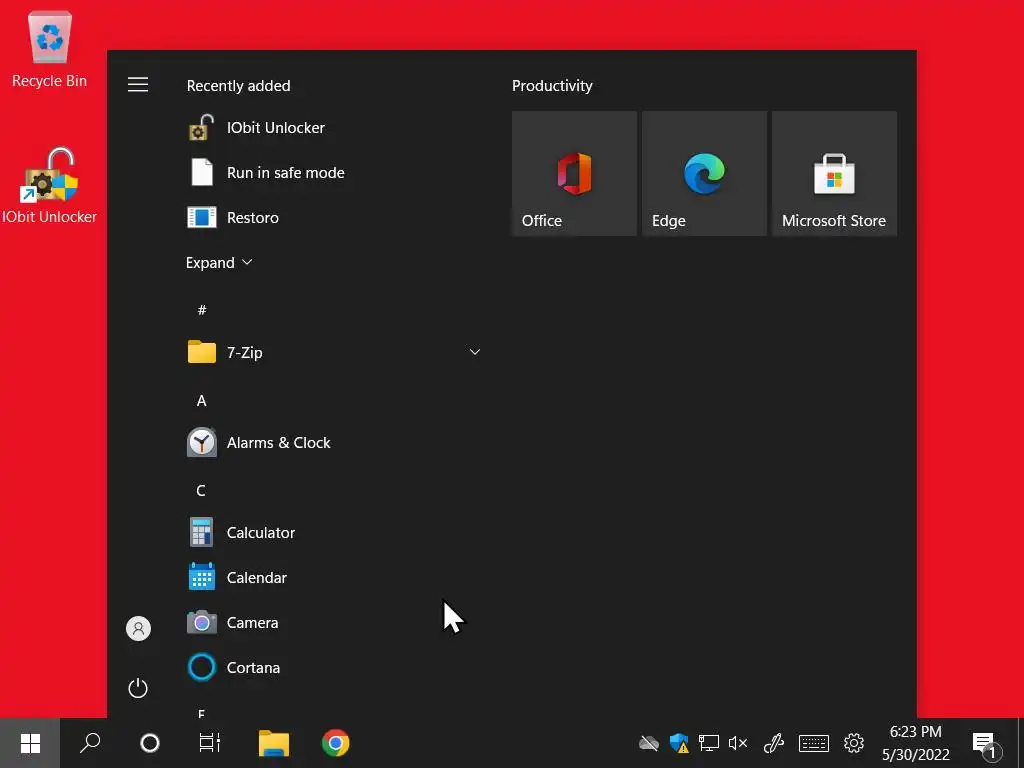Click the muted volume speaker icon

(737, 743)
